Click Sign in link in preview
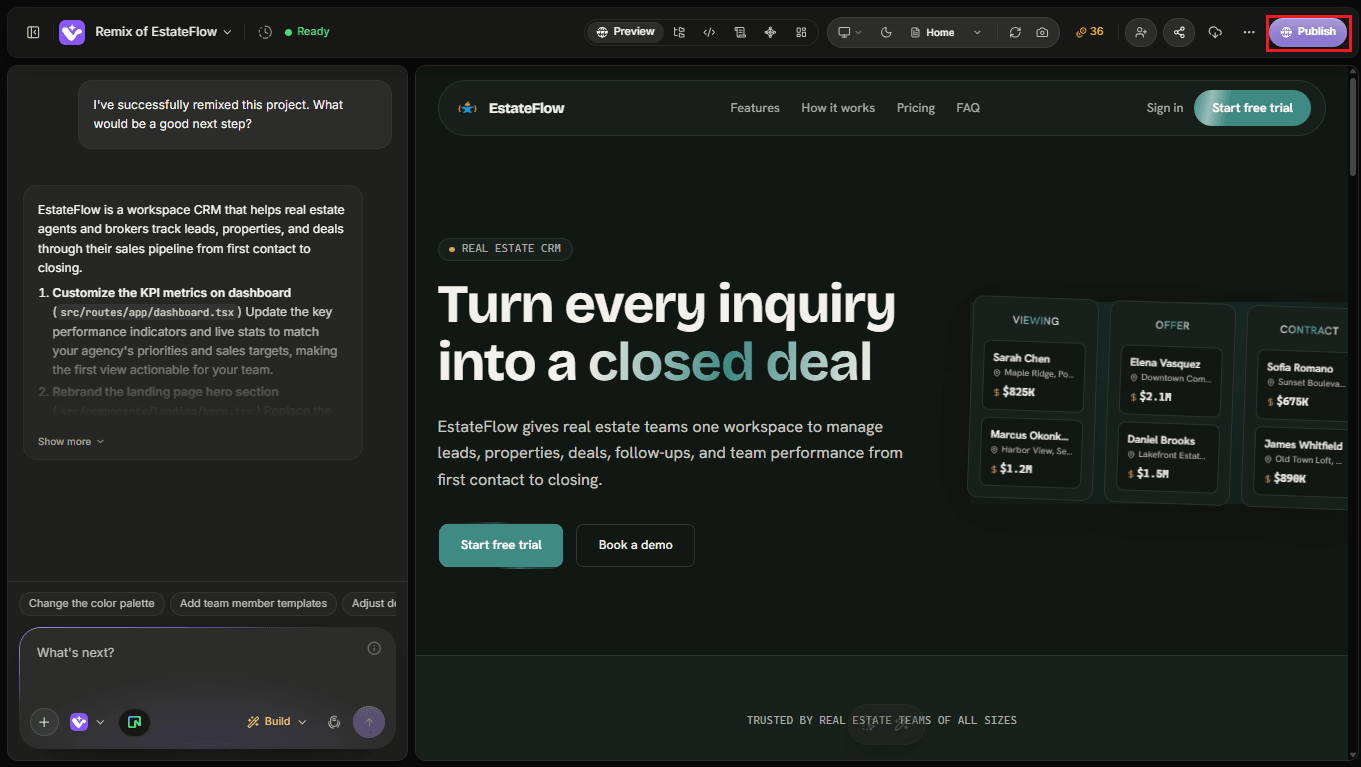Image resolution: width=1361 pixels, height=767 pixels. (1165, 108)
